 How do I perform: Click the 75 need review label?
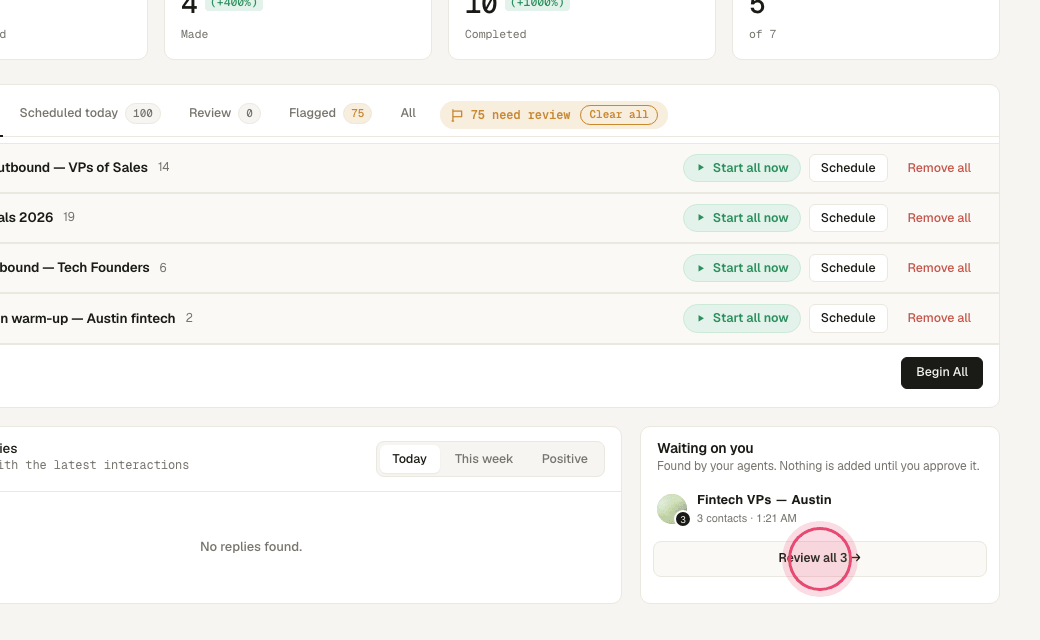[x=520, y=115]
